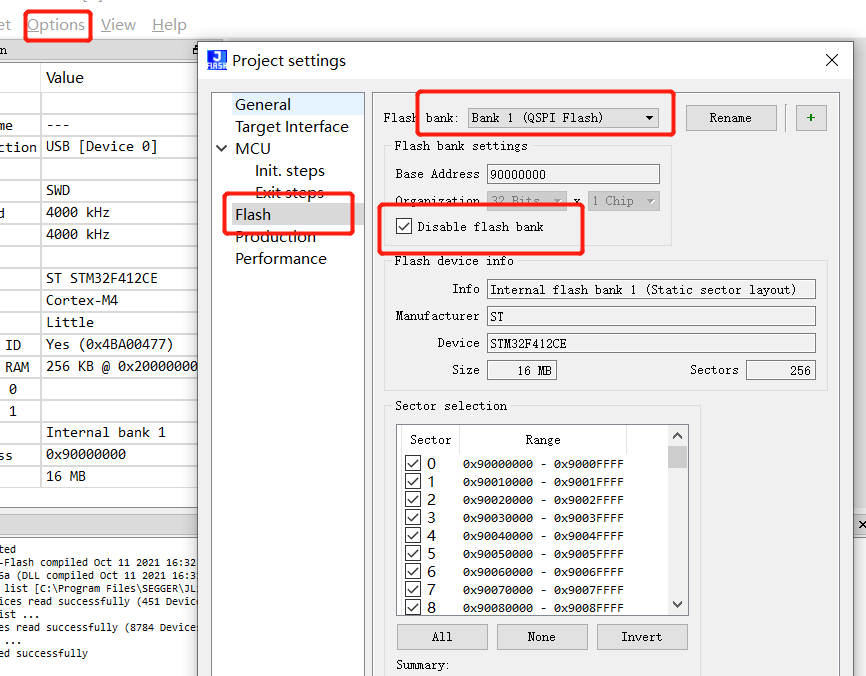Select General in the settings tree

(x=265, y=104)
